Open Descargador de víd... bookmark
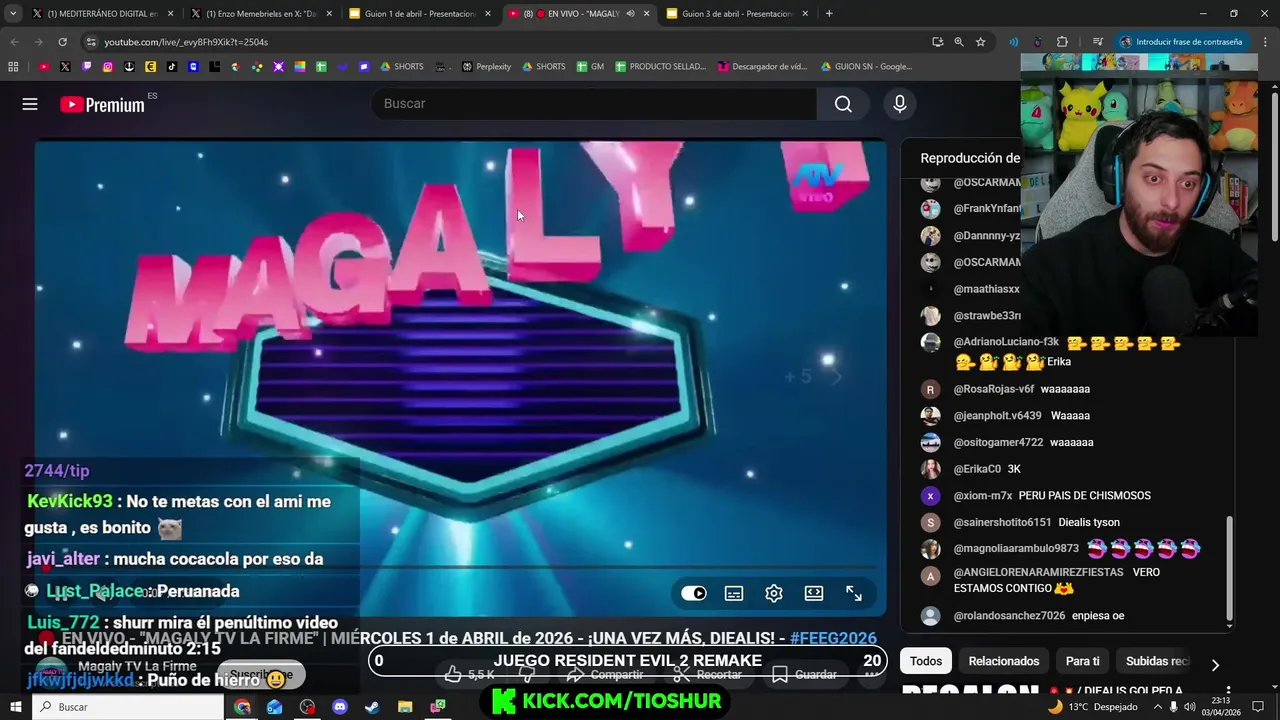Screen dimensions: 1280x720 point(761,67)
